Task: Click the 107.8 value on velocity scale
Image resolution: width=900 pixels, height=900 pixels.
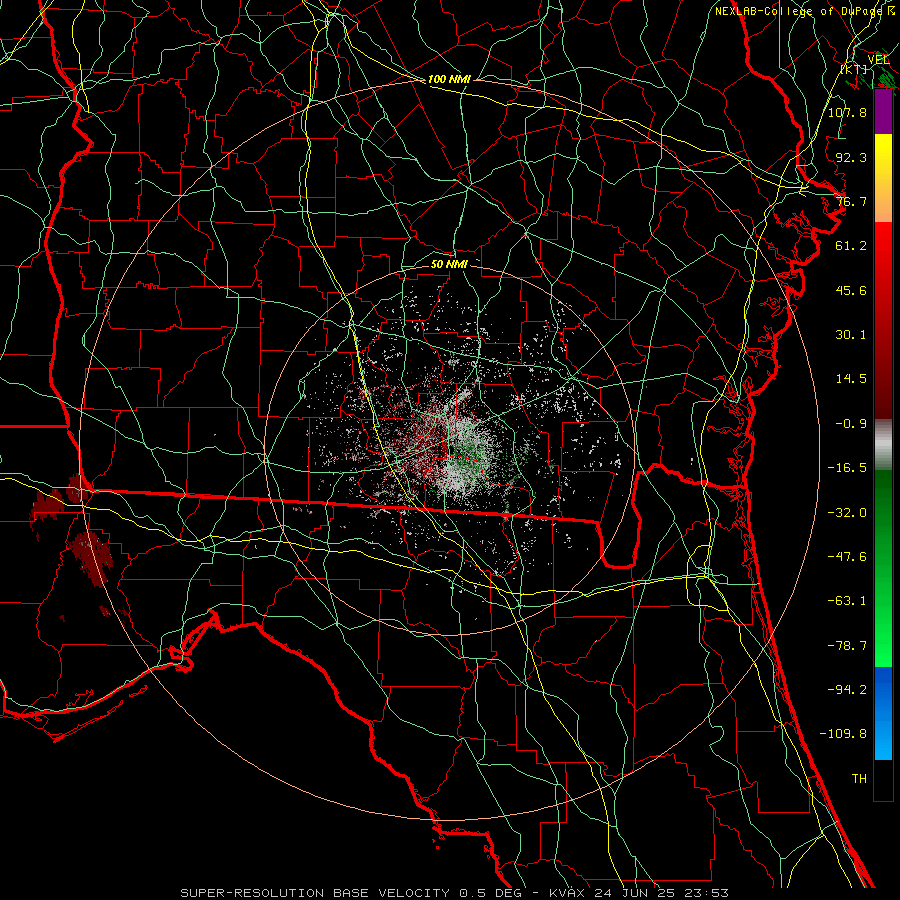Action: (847, 112)
